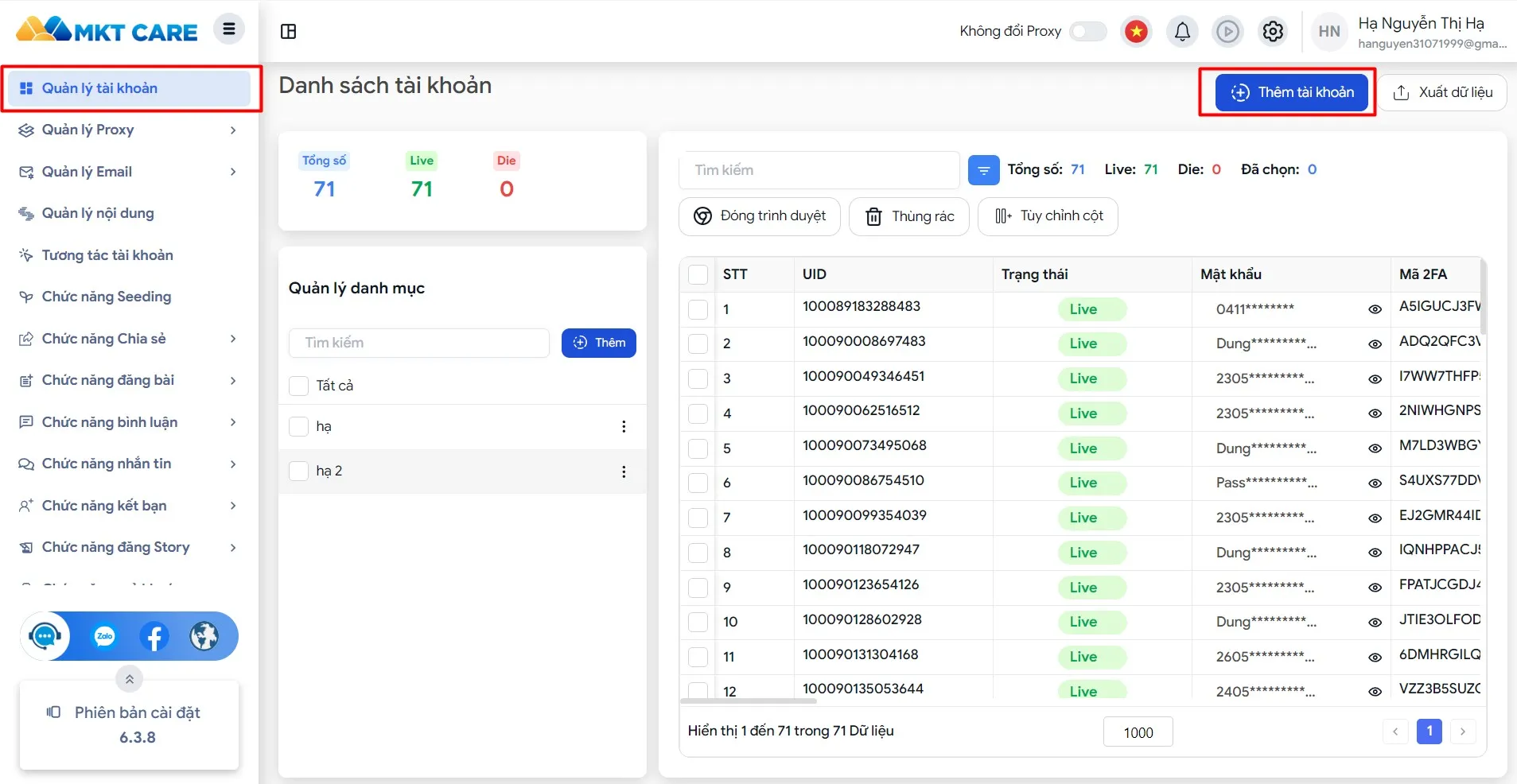Click the Vietnam flag language icon

click(x=1137, y=32)
